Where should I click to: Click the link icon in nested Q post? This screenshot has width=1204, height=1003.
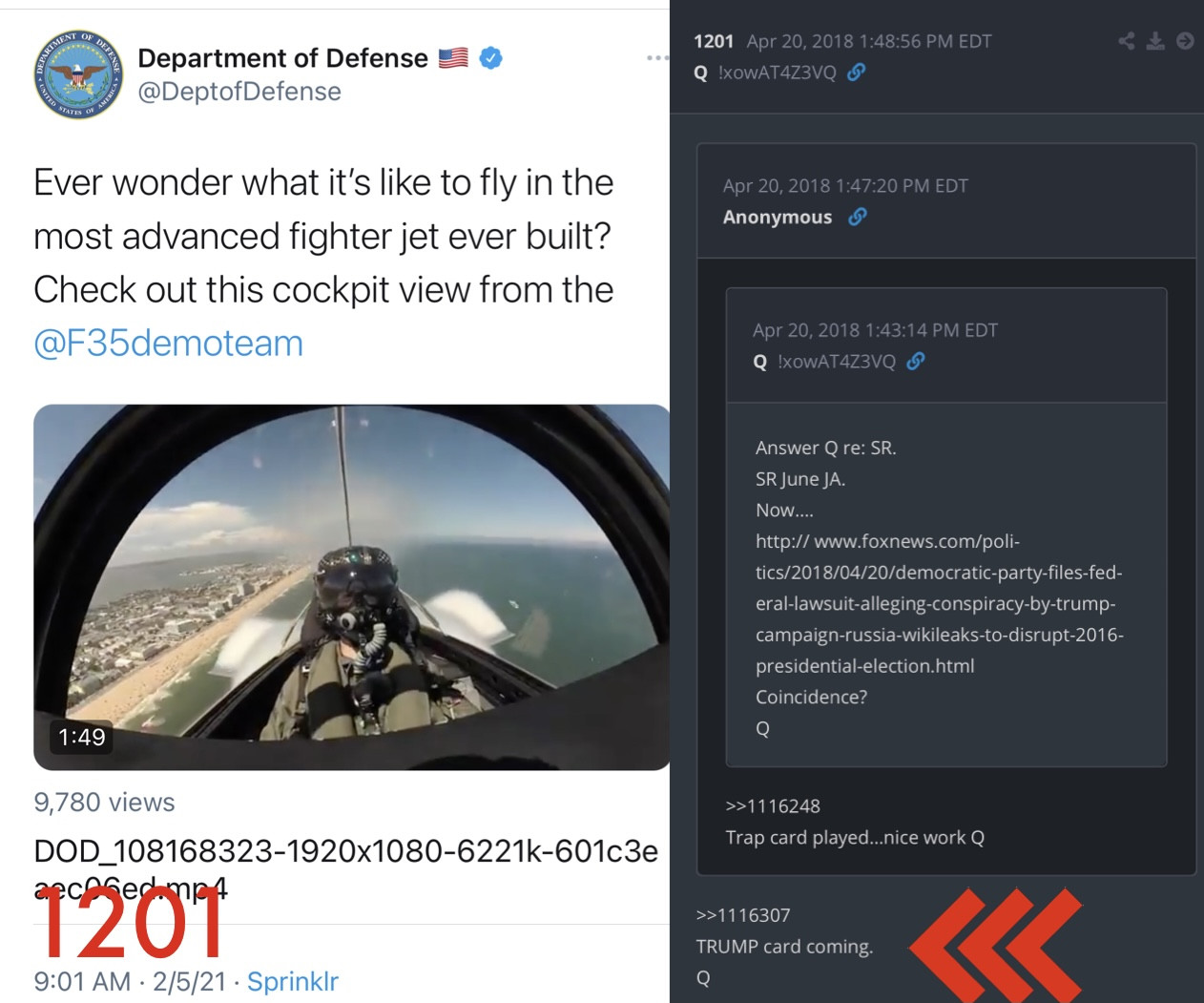tap(916, 361)
